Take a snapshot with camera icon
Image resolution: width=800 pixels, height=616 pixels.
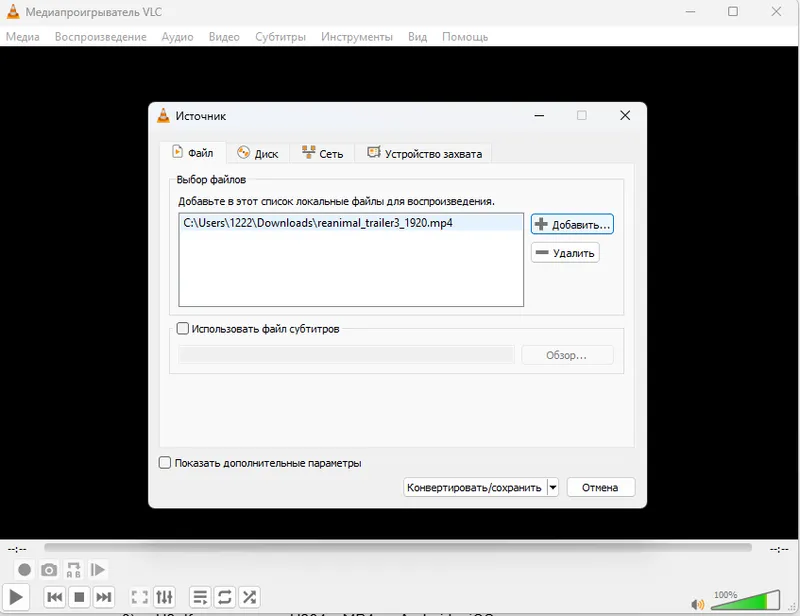[x=49, y=570]
